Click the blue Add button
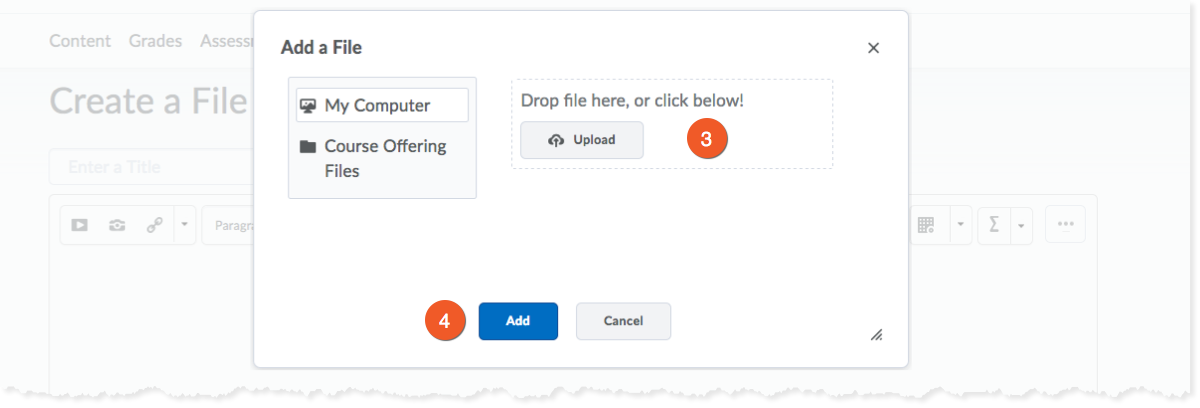 point(517,321)
